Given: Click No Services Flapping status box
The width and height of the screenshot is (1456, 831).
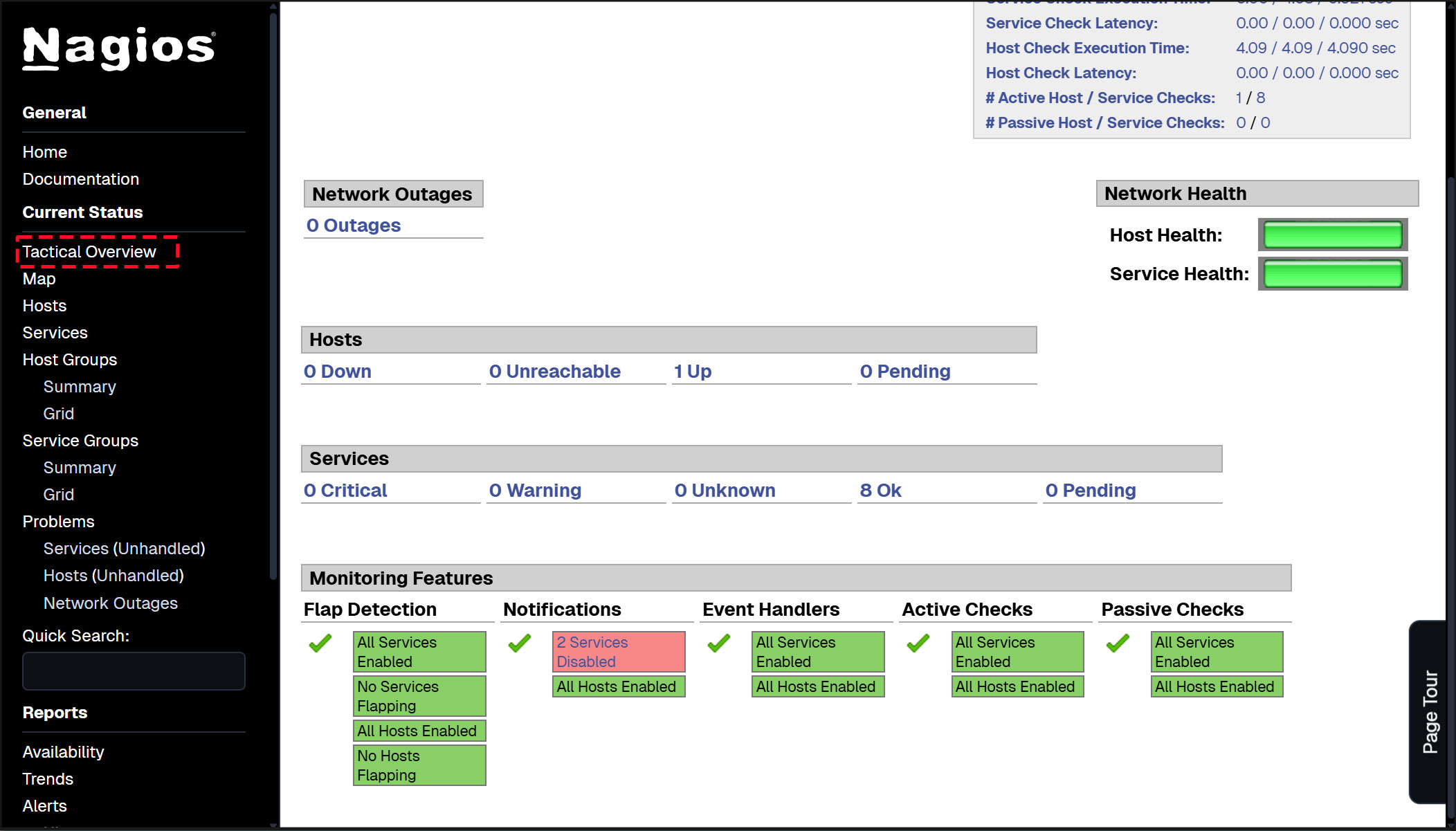Looking at the screenshot, I should (419, 696).
